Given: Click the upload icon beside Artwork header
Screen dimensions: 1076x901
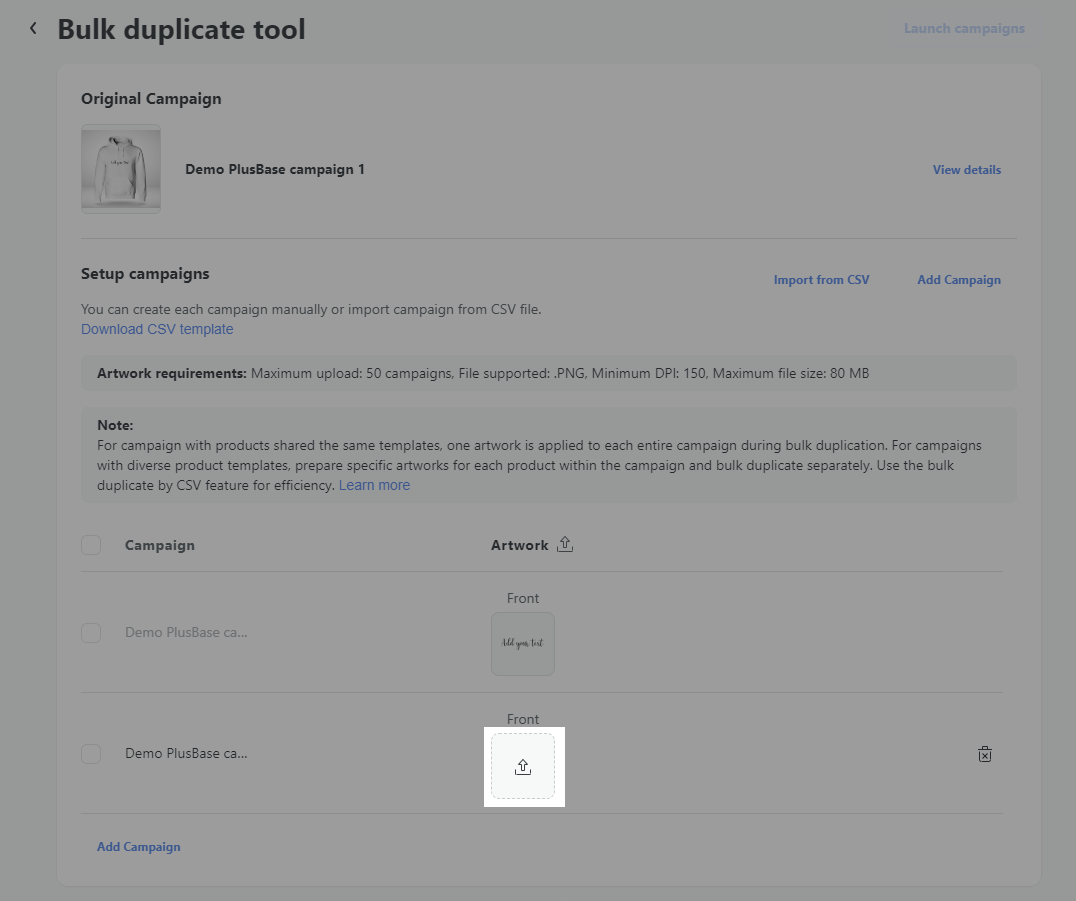Looking at the screenshot, I should click(565, 545).
